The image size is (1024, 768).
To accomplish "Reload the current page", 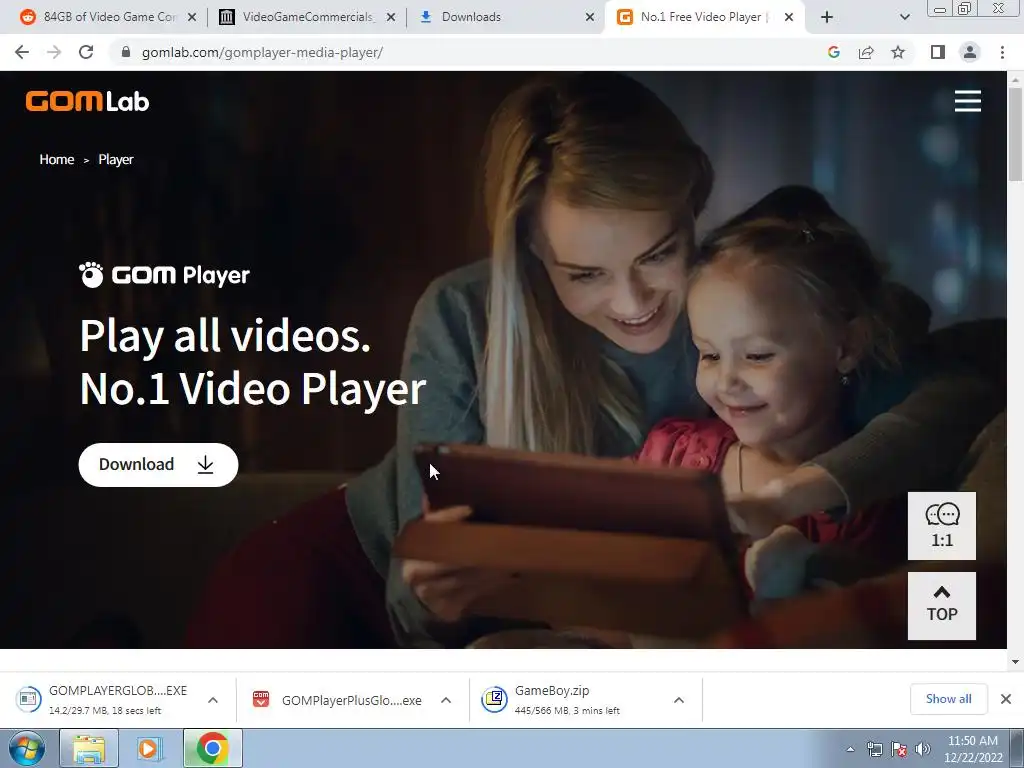I will pos(86,52).
